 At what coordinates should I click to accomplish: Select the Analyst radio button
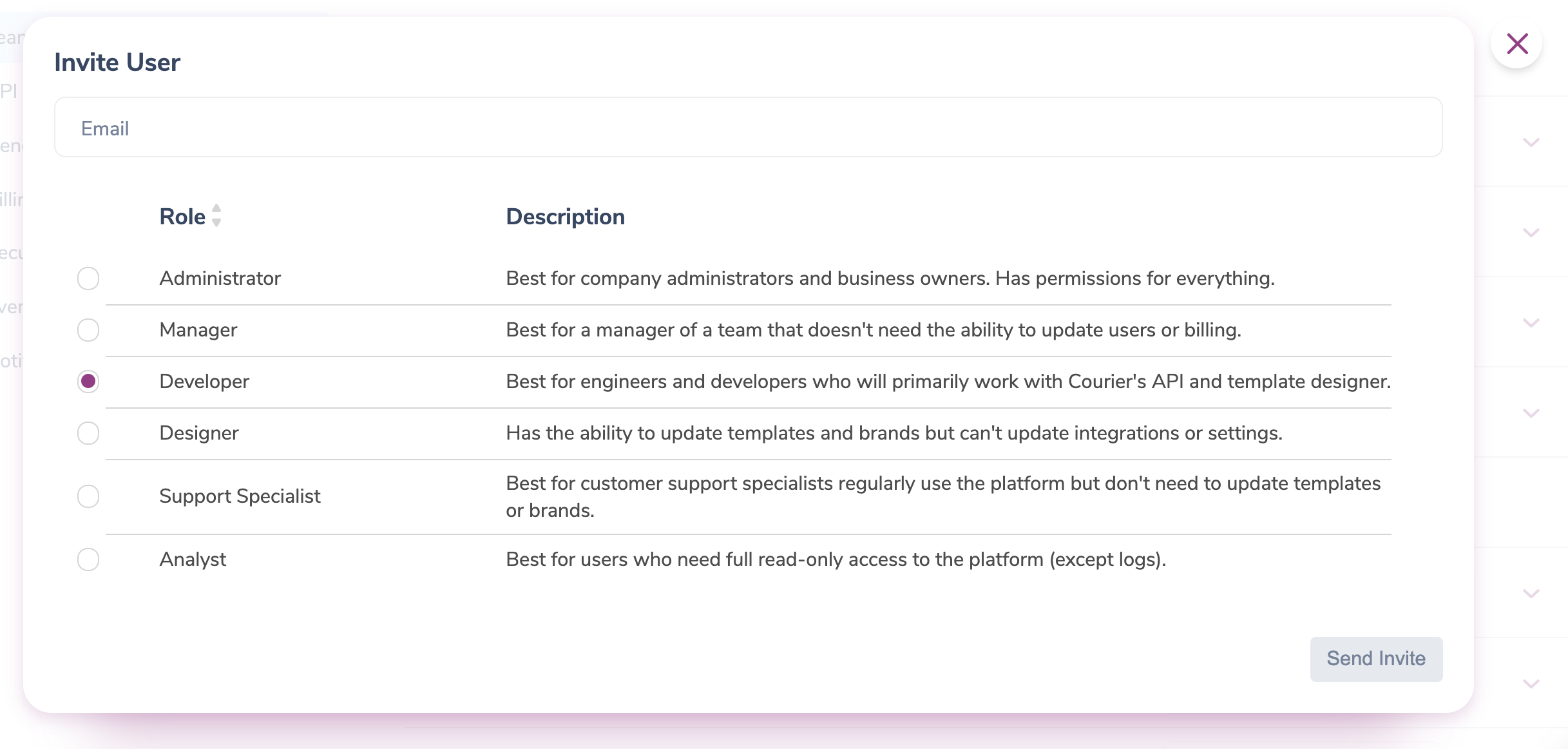[x=88, y=559]
